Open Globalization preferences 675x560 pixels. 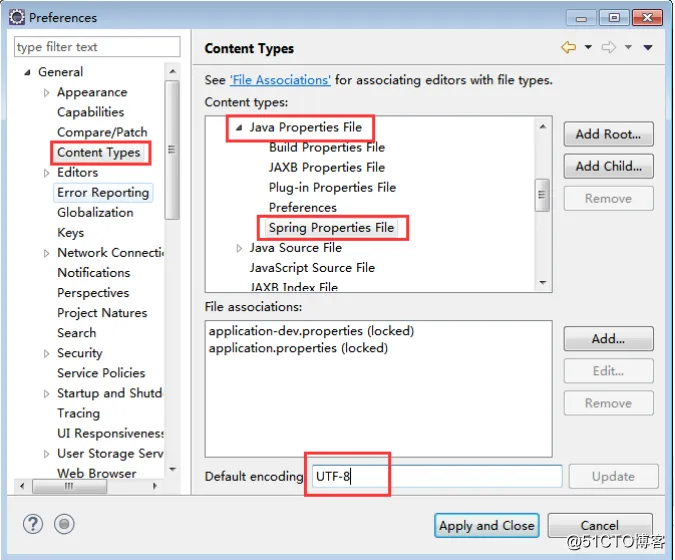tap(95, 213)
